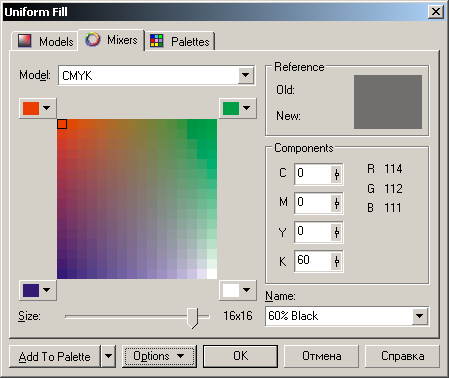Open the white corner color picker
Viewport: 449px width, 378px height.
coord(237,290)
